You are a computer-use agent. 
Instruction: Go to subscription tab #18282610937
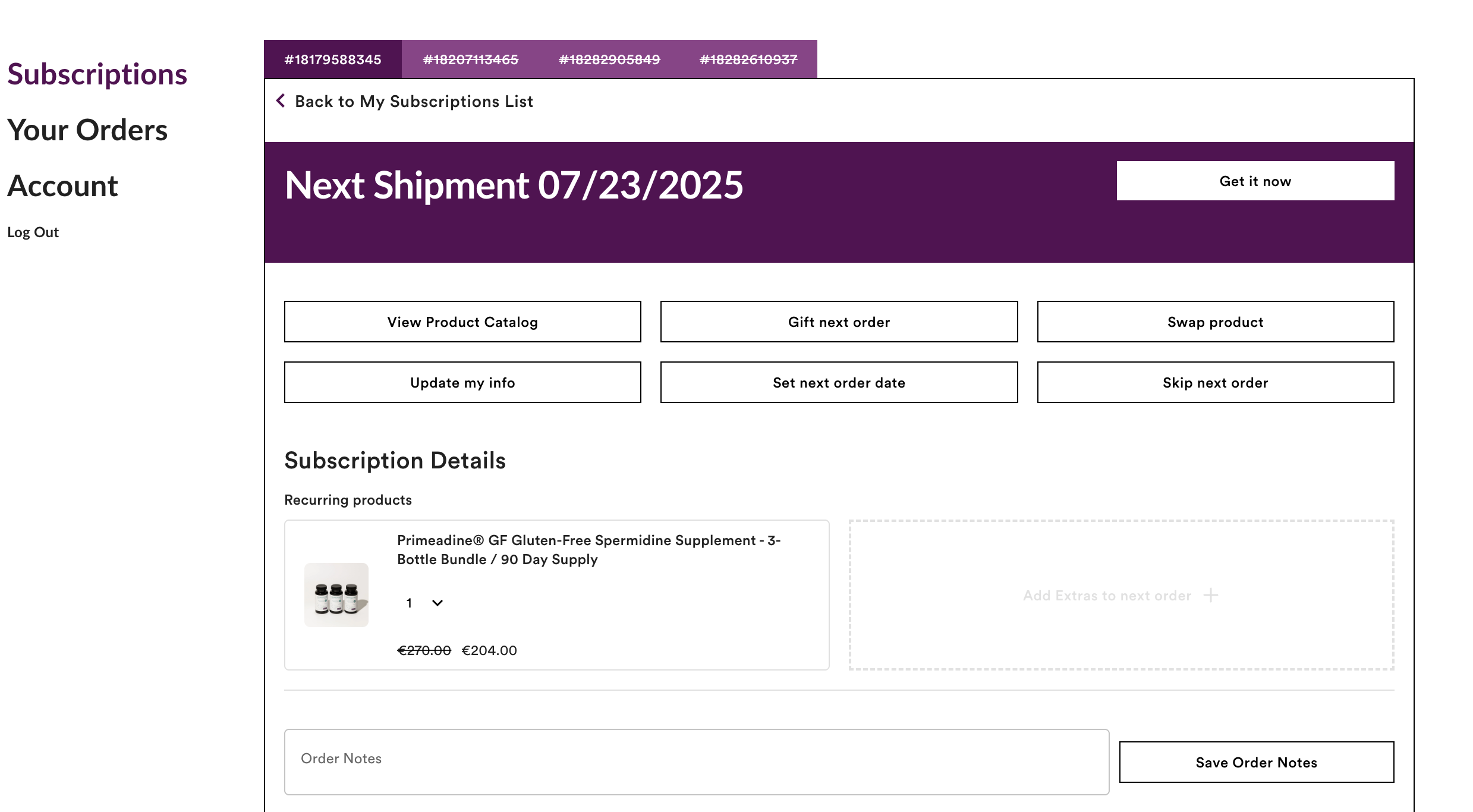coord(748,59)
